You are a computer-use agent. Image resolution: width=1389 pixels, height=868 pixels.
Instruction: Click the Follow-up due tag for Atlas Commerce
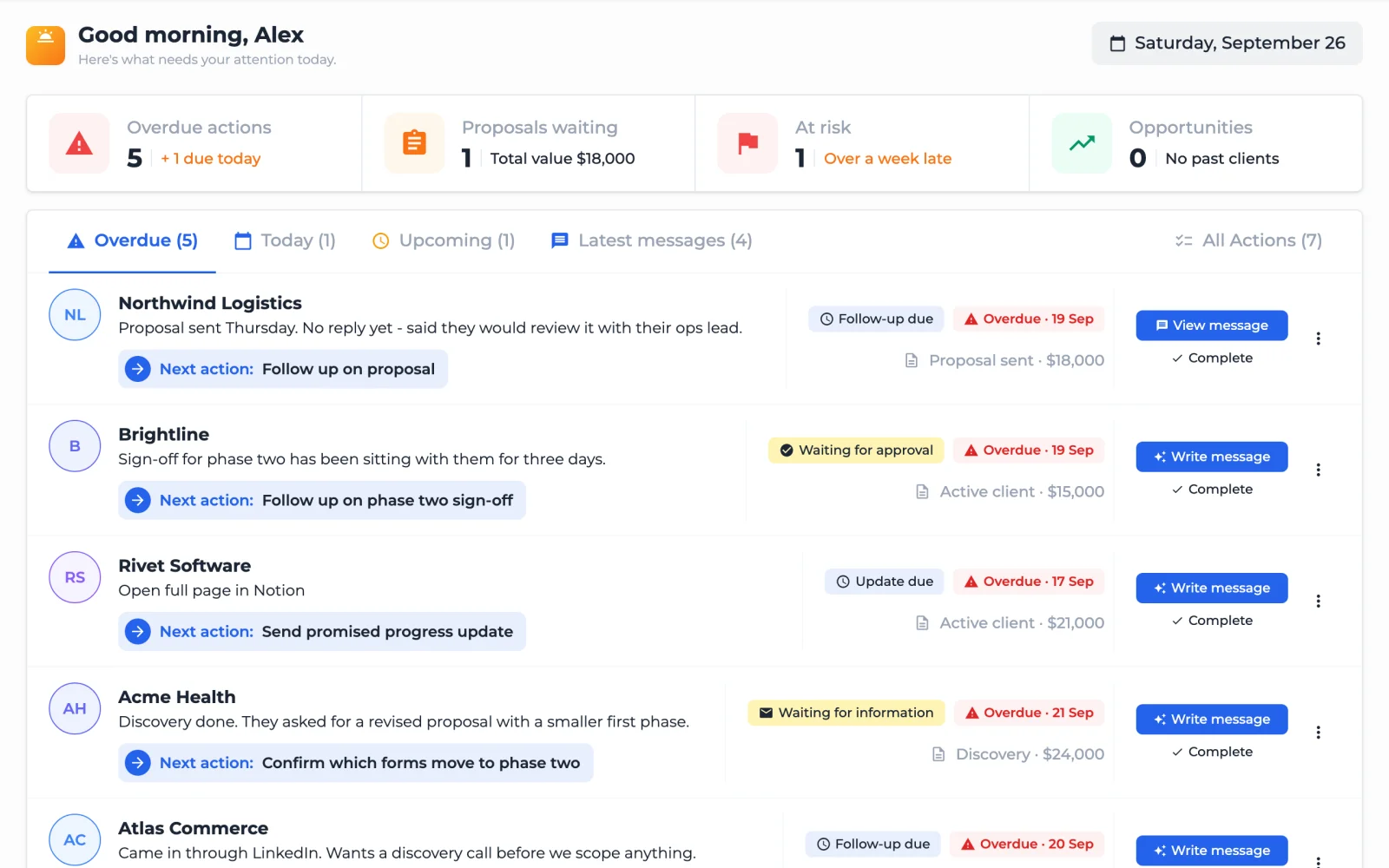(x=873, y=844)
